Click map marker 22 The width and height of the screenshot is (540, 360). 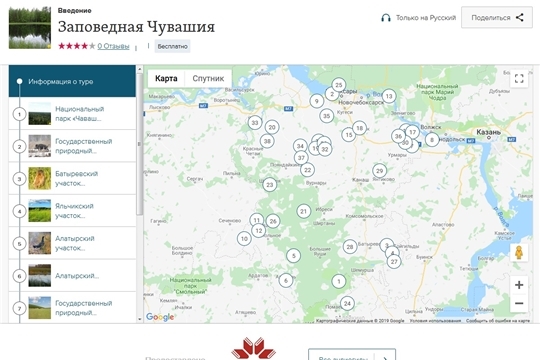tap(308, 170)
